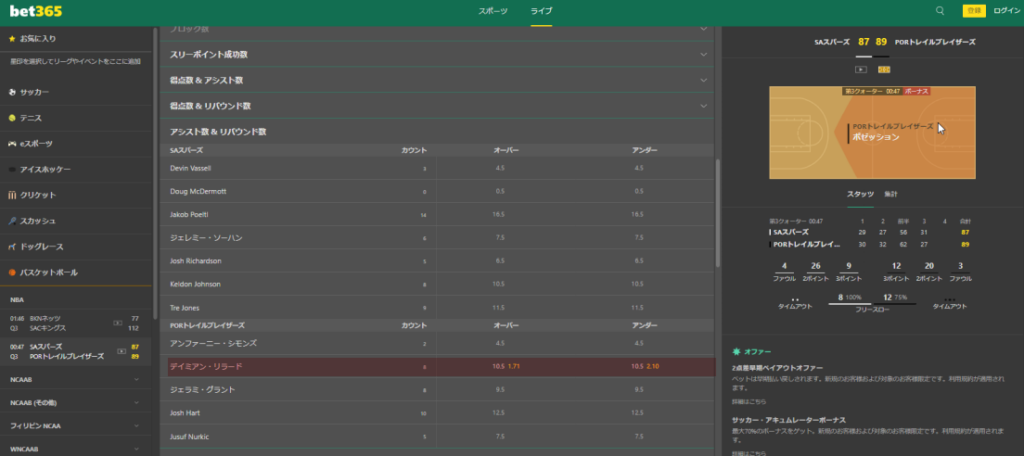The width and height of the screenshot is (1024, 456).
Task: Expand the 得点数 & アシスト数 market
Action: [703, 80]
